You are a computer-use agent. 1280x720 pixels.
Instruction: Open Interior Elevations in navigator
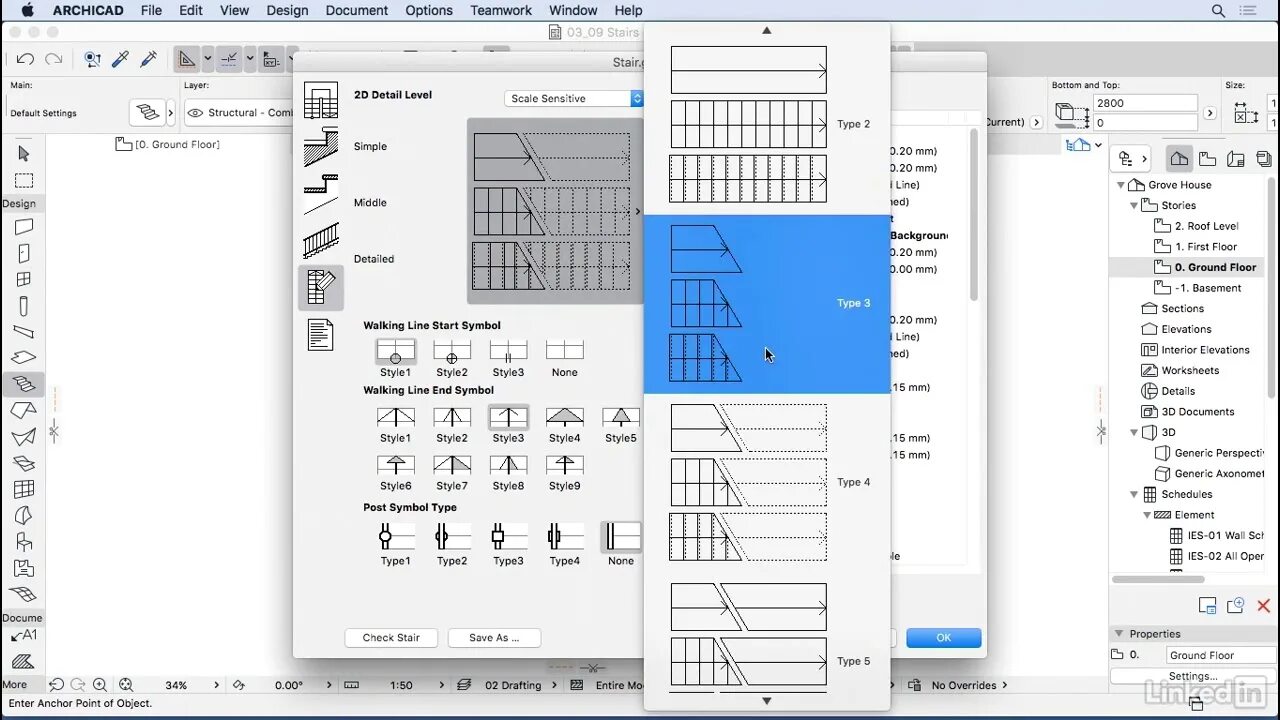point(1205,350)
